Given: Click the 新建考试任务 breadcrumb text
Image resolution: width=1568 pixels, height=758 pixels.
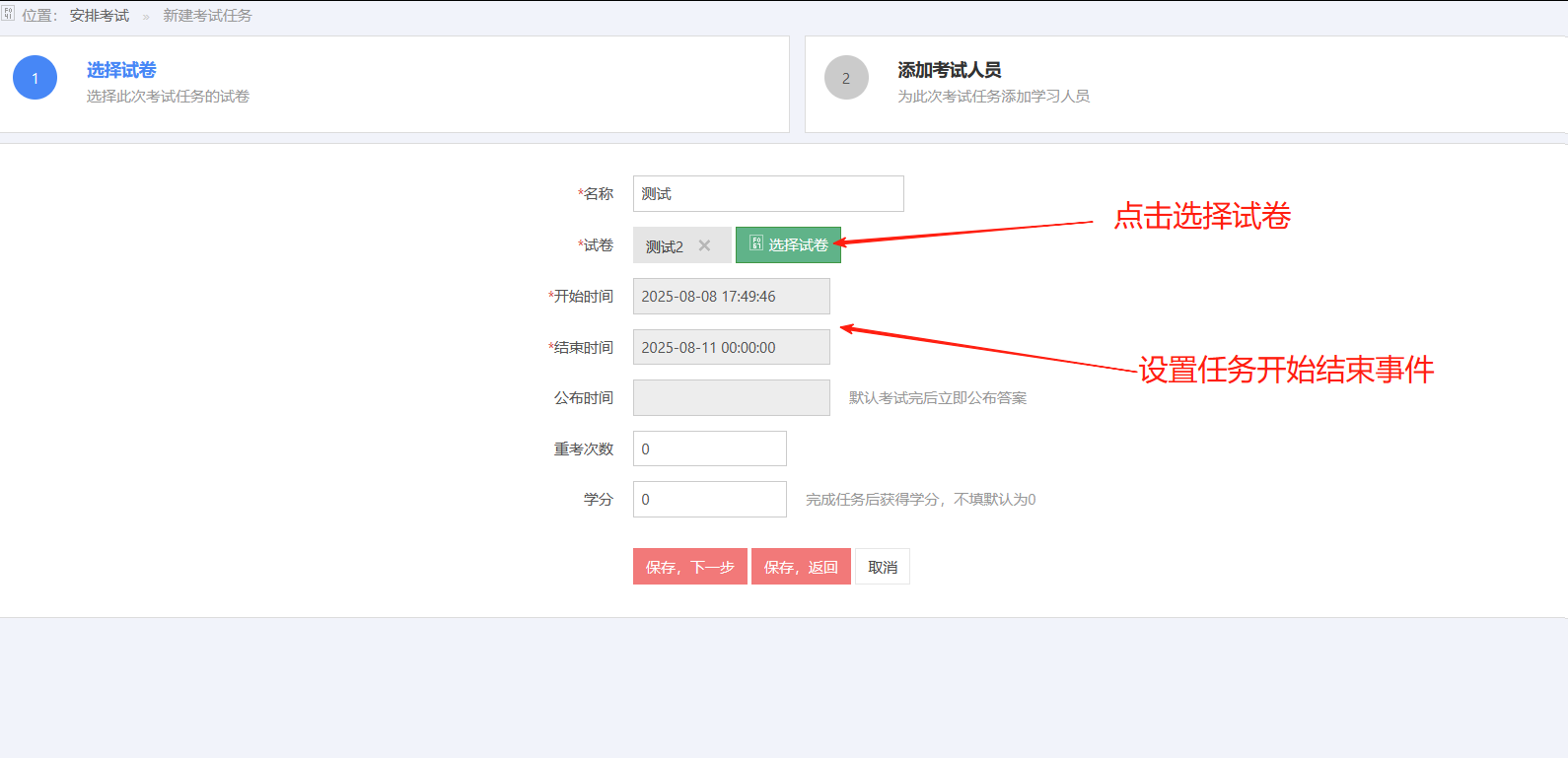Looking at the screenshot, I should click(207, 16).
